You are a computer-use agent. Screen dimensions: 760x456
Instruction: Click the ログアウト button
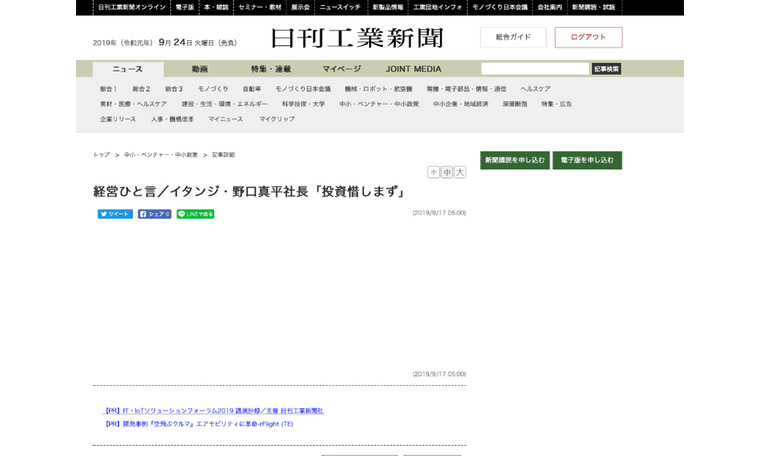[x=588, y=37]
